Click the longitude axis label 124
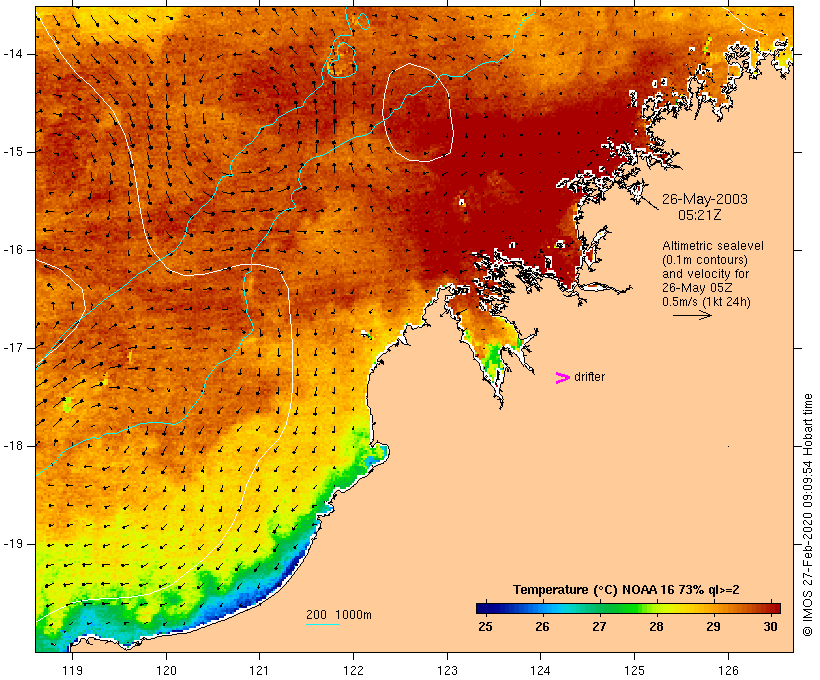This screenshot has width=820, height=680. coord(540,670)
